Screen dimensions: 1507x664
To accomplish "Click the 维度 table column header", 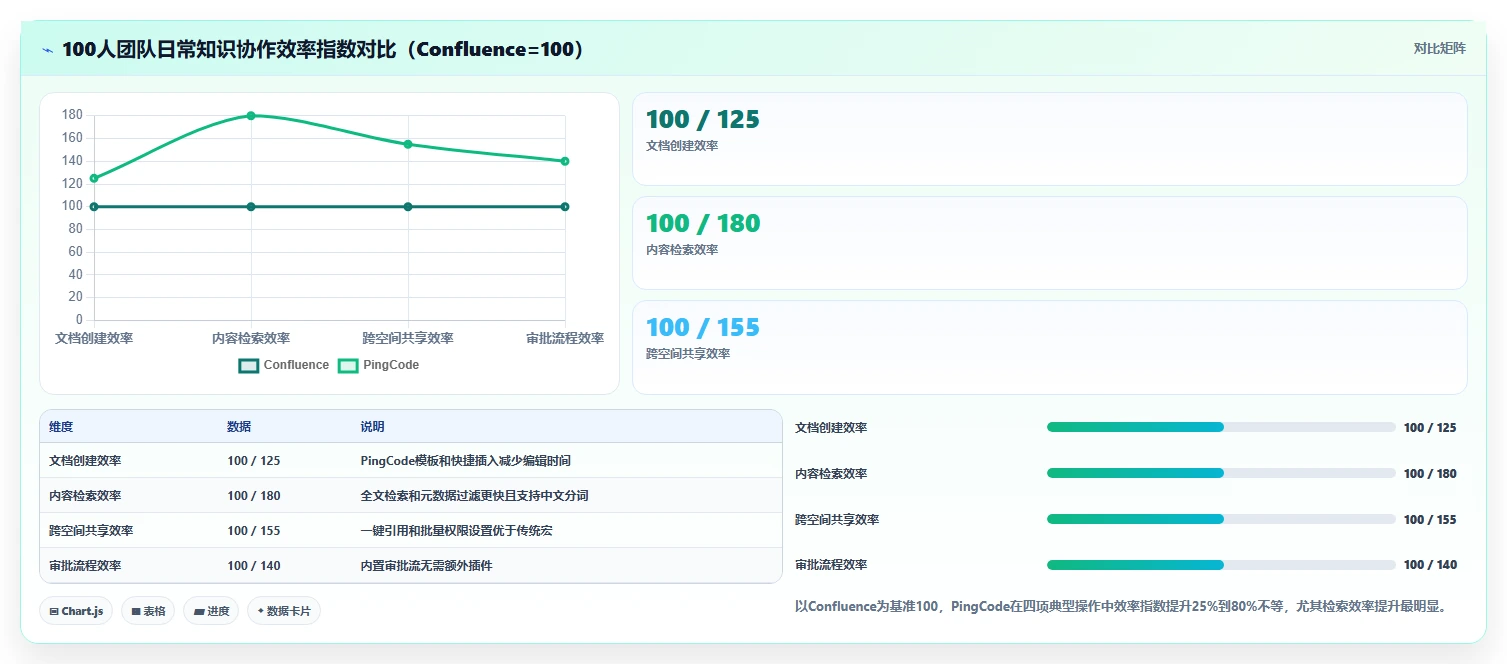I will (x=61, y=427).
